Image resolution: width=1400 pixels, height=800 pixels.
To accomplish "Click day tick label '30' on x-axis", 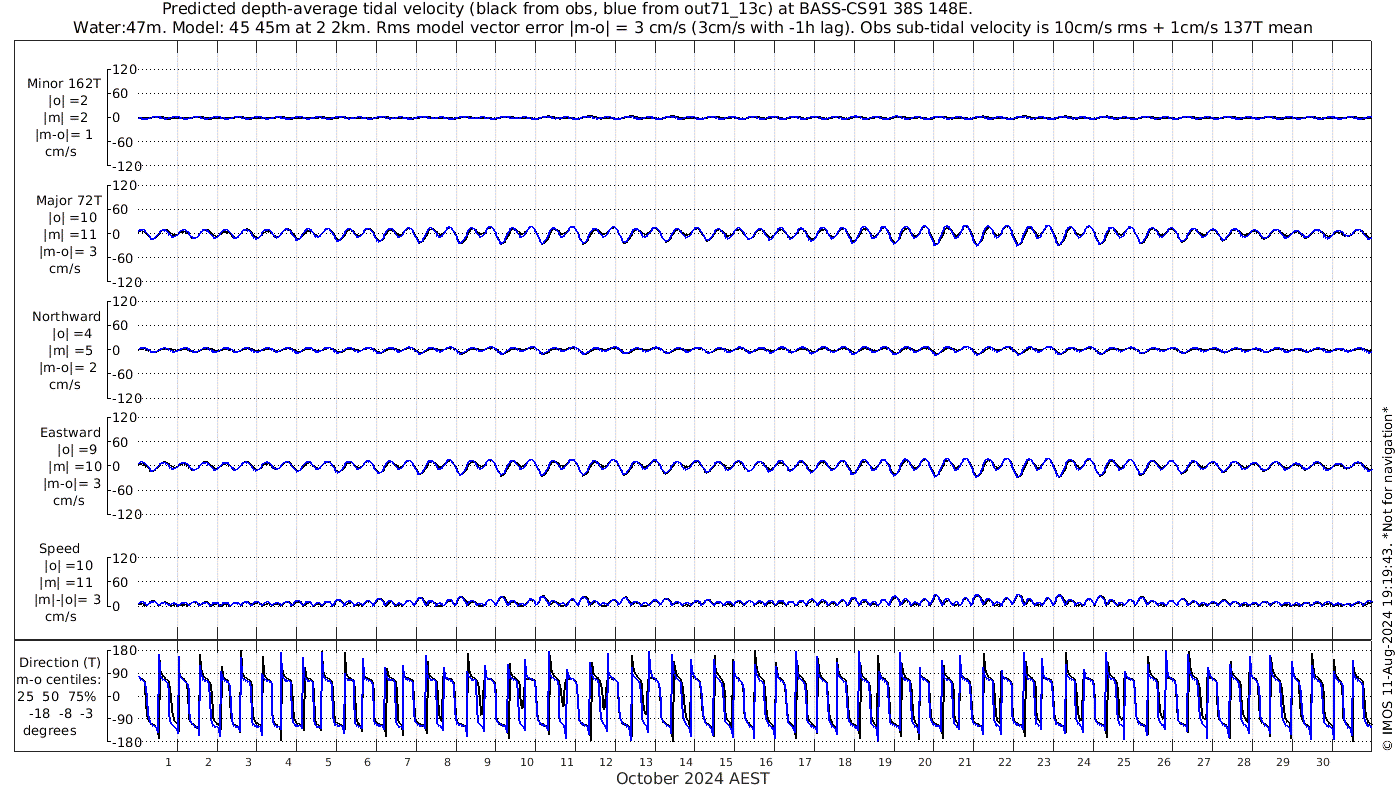I will (1322, 762).
